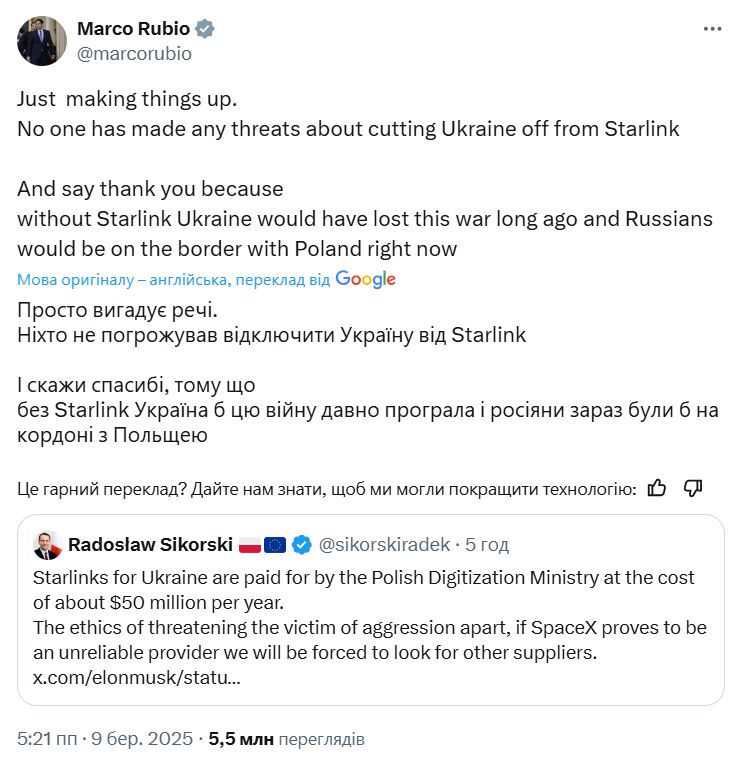
Task: Open the tweet's three-dot more menu
Action: [712, 29]
